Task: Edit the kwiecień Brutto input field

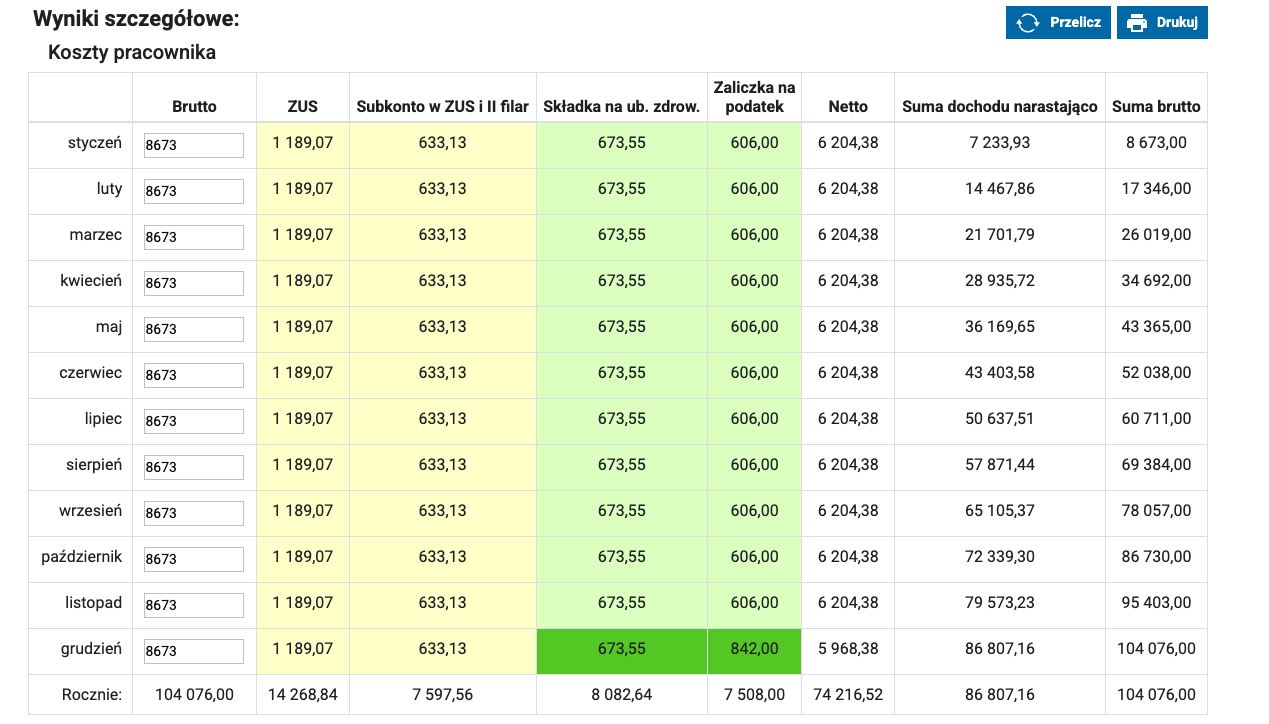Action: 194,283
